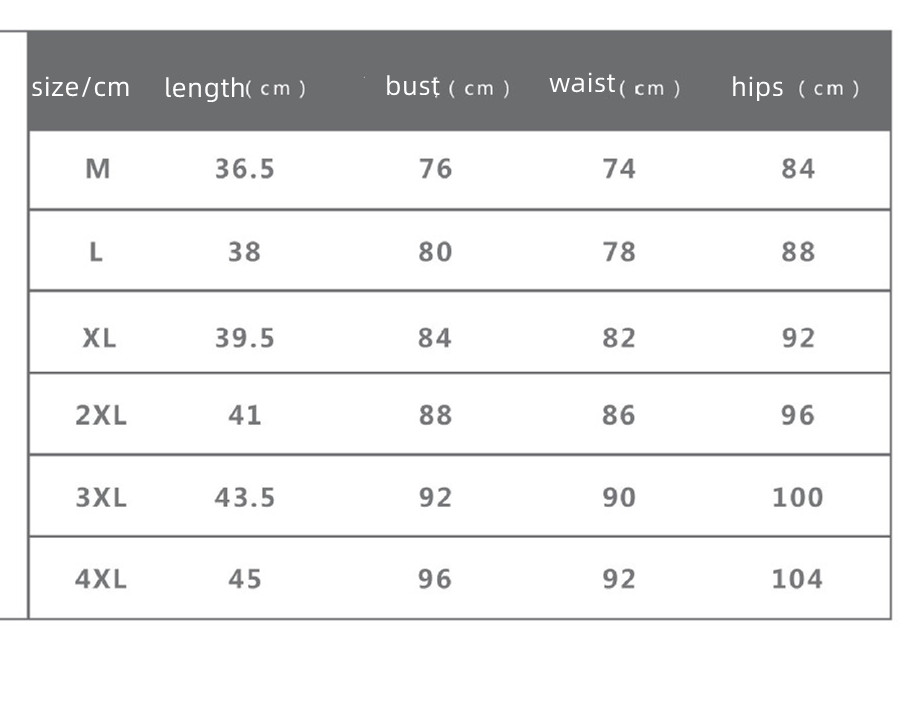Select the 3XL size cell
Screen dimensions: 922x714
pyautogui.click(x=101, y=497)
